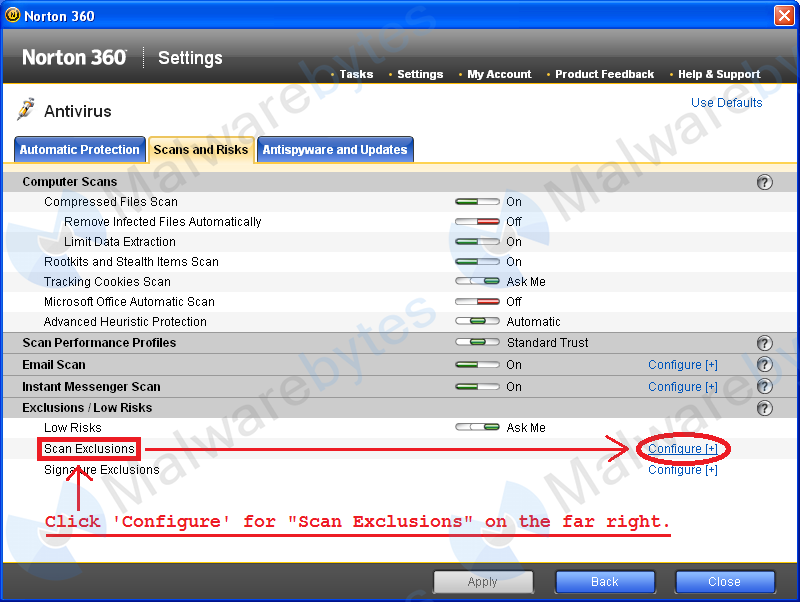Viewport: 800px width, 602px height.
Task: Close the Norton 360 window
Action: coord(784,15)
